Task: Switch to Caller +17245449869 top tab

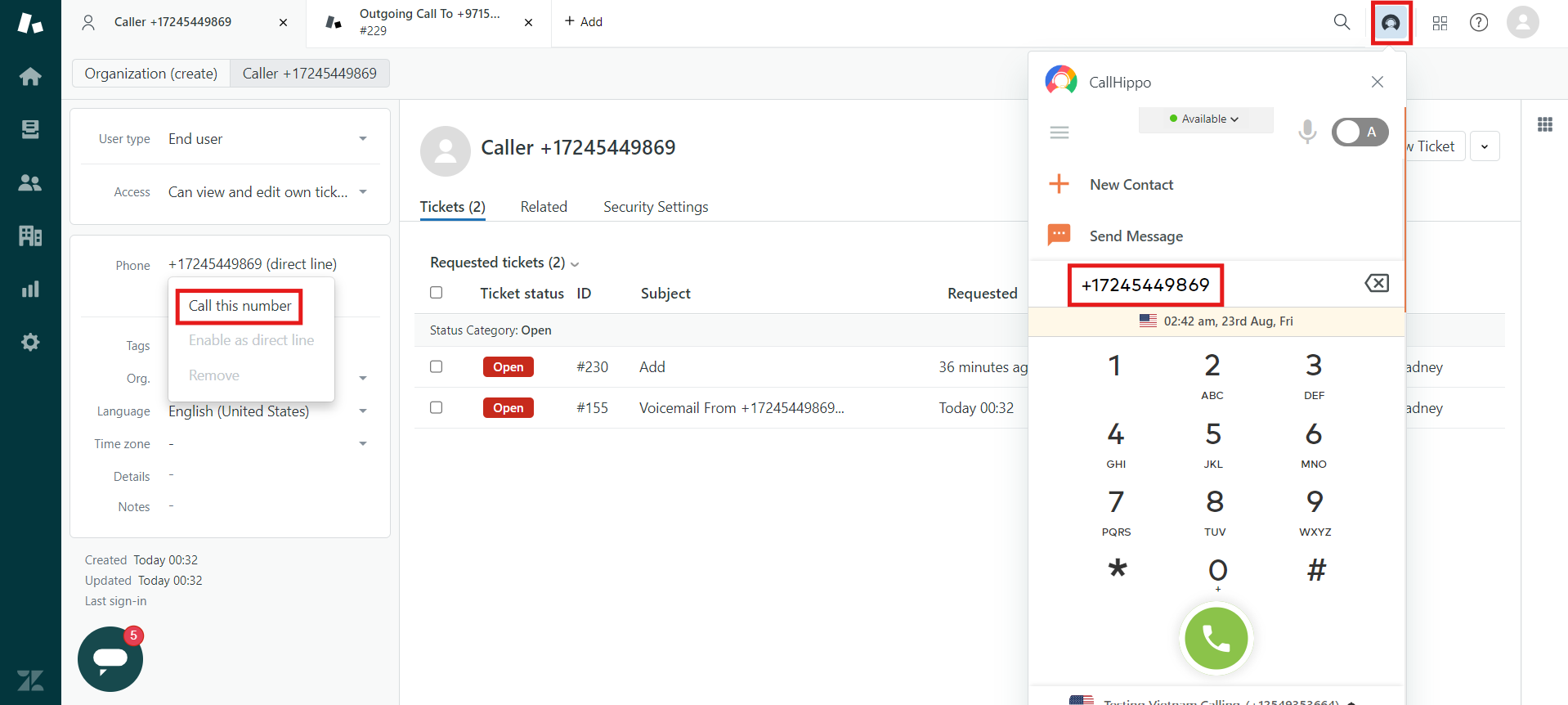Action: coord(172,22)
